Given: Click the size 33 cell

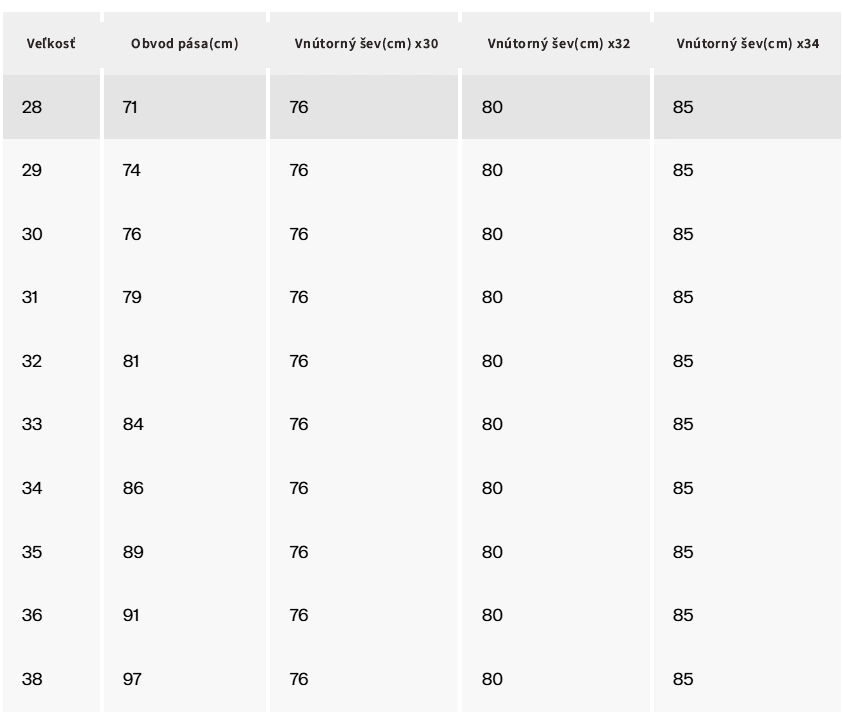Looking at the screenshot, I should [32, 425].
